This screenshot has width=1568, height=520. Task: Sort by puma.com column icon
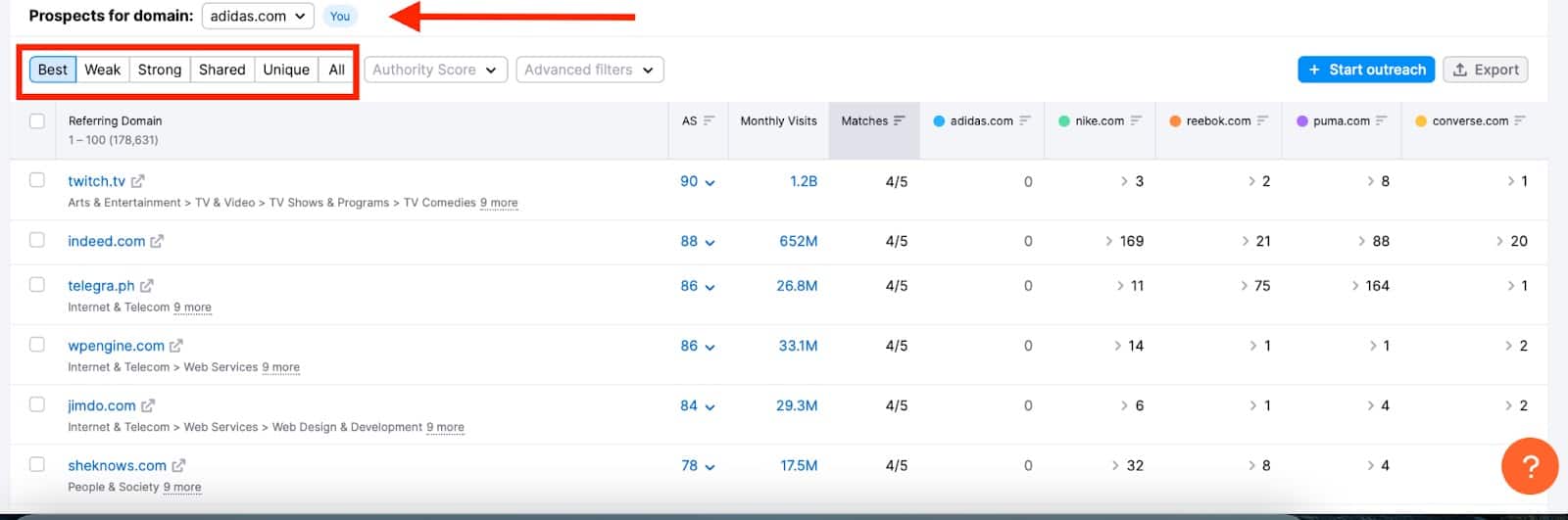(x=1382, y=120)
